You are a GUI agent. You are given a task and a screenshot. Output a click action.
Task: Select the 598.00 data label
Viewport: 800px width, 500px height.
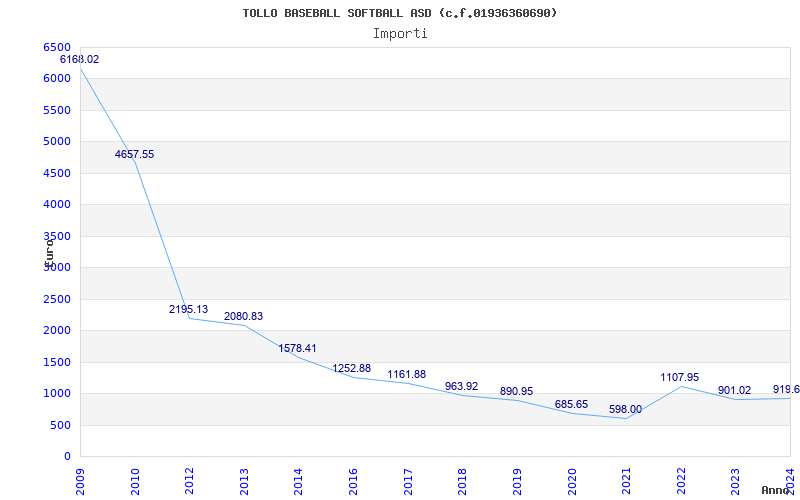pos(626,410)
